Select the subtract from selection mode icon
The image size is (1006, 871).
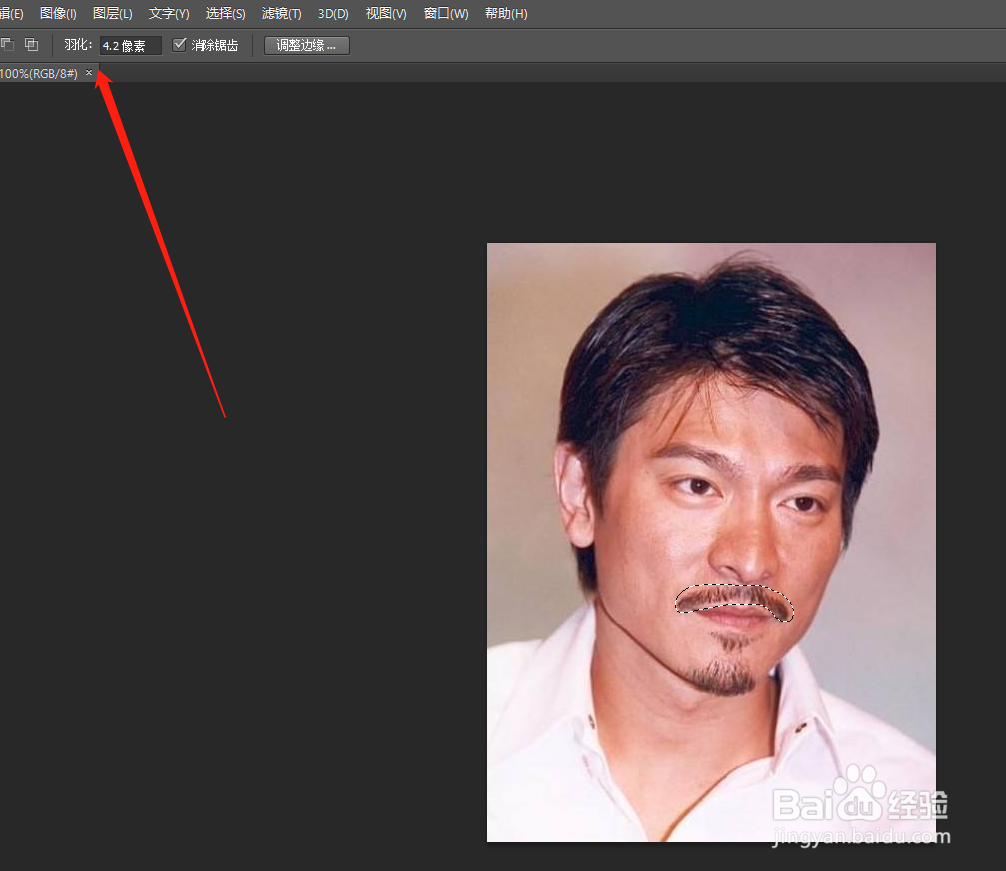pos(7,44)
